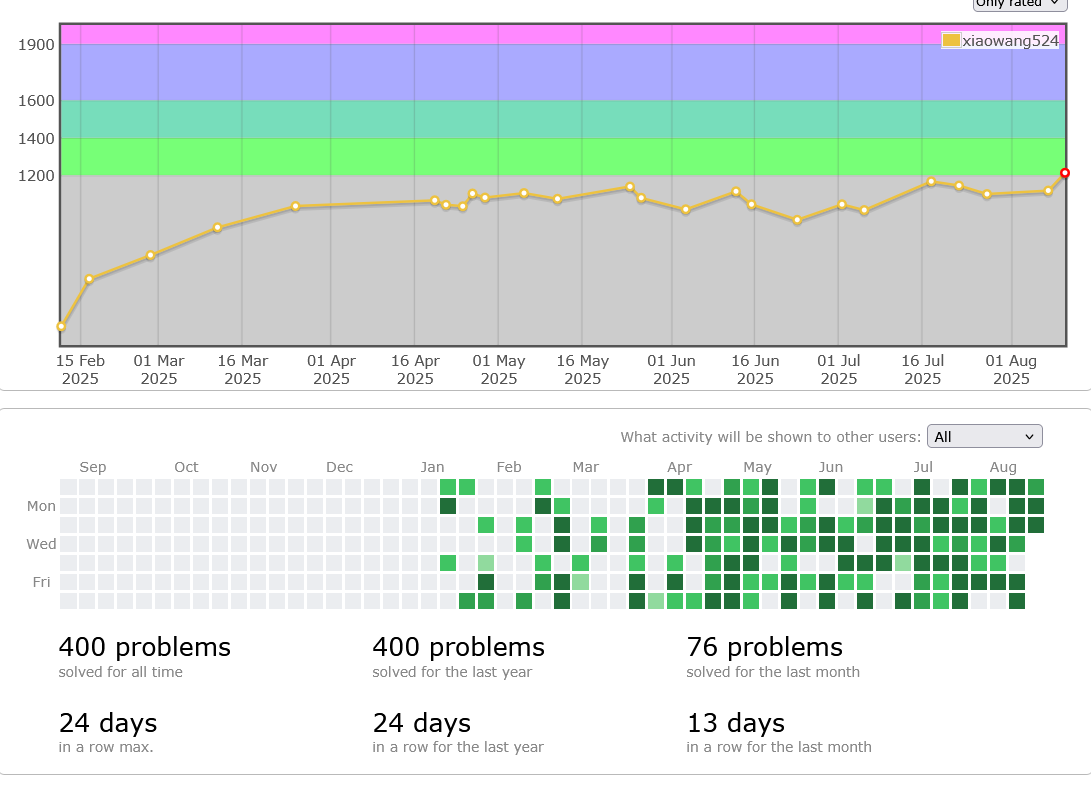Screen dimensions: 1091x792
Task: Click the 1400 rating axis label
Action: (36, 138)
